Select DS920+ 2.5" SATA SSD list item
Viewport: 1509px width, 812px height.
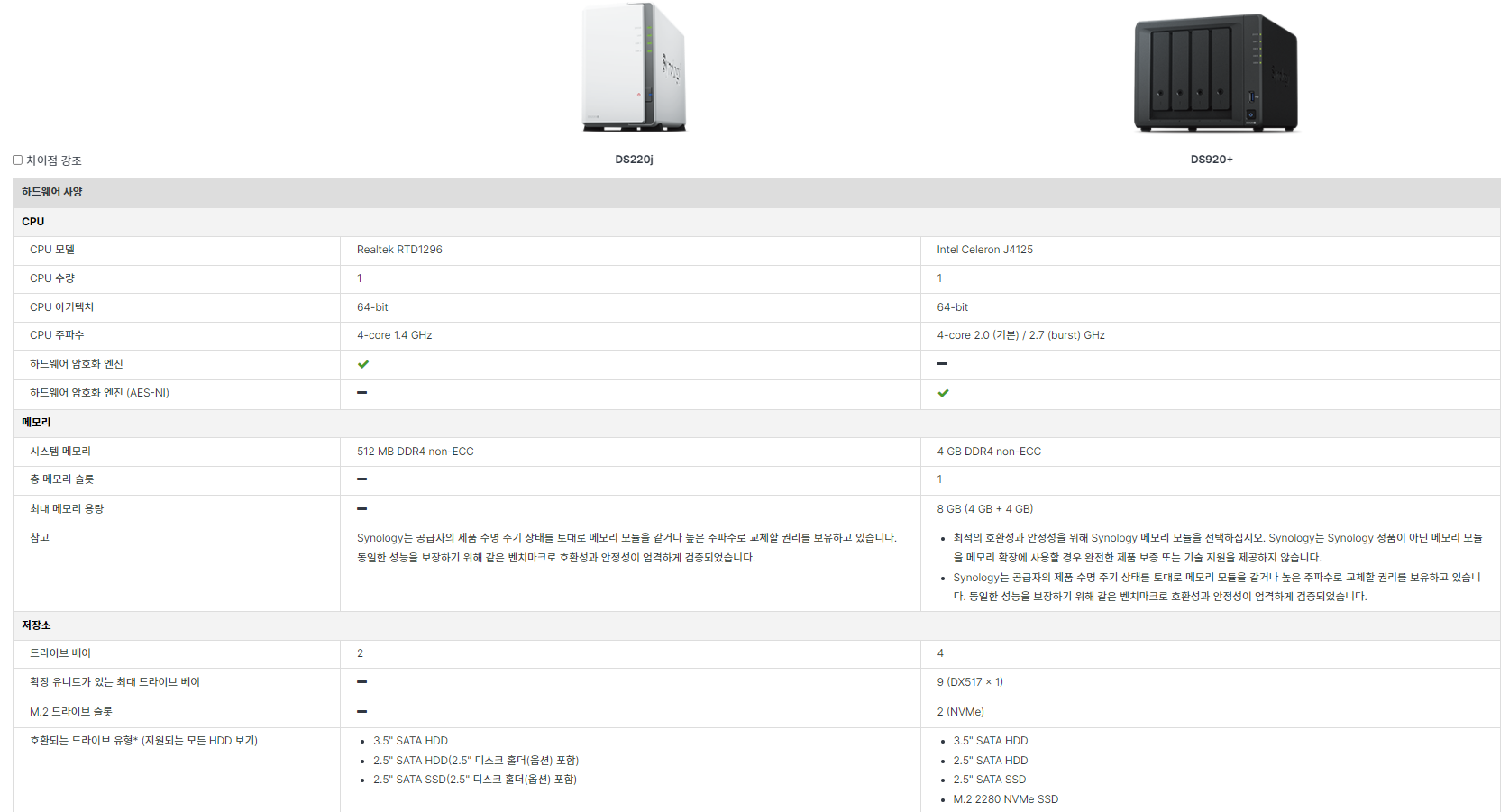click(990, 780)
